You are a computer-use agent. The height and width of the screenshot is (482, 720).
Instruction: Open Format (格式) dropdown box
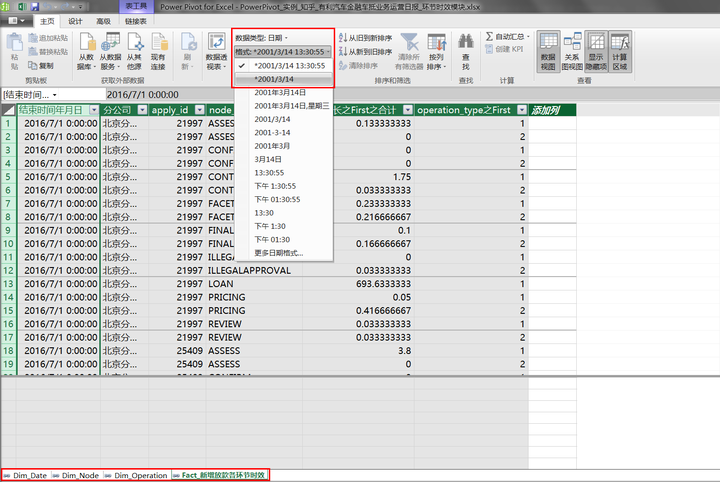(282, 52)
